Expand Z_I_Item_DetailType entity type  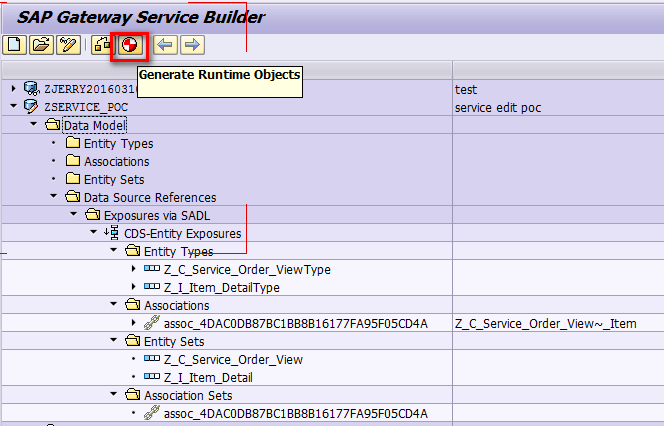(x=134, y=287)
